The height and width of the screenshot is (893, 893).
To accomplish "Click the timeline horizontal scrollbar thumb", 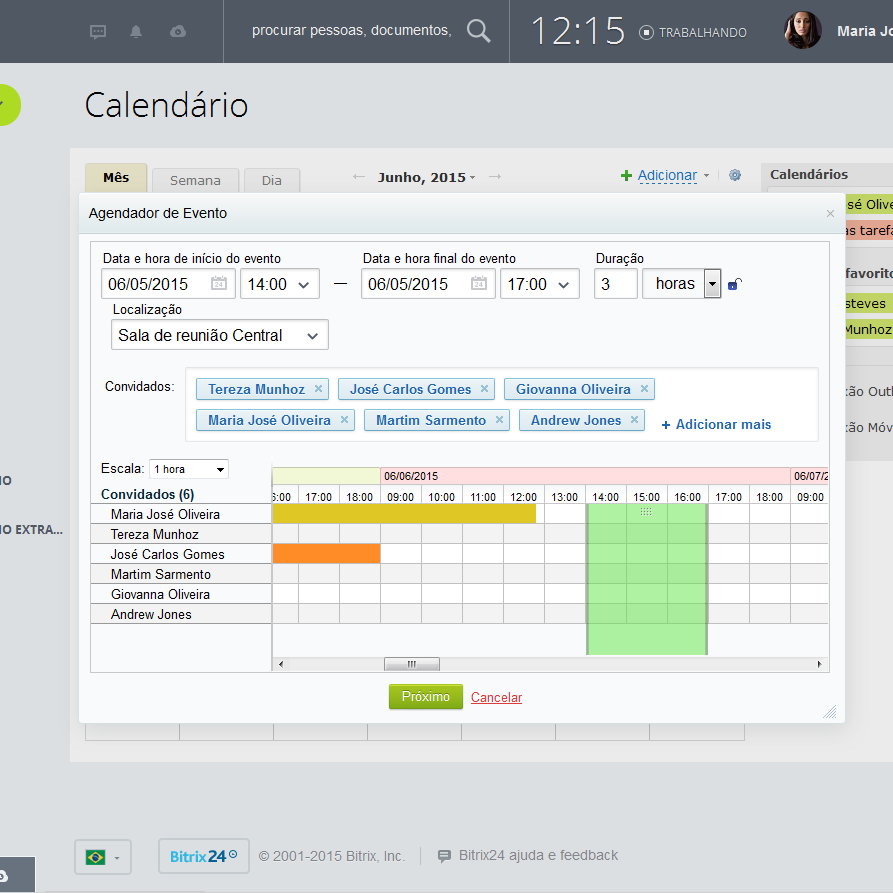I will pos(411,664).
